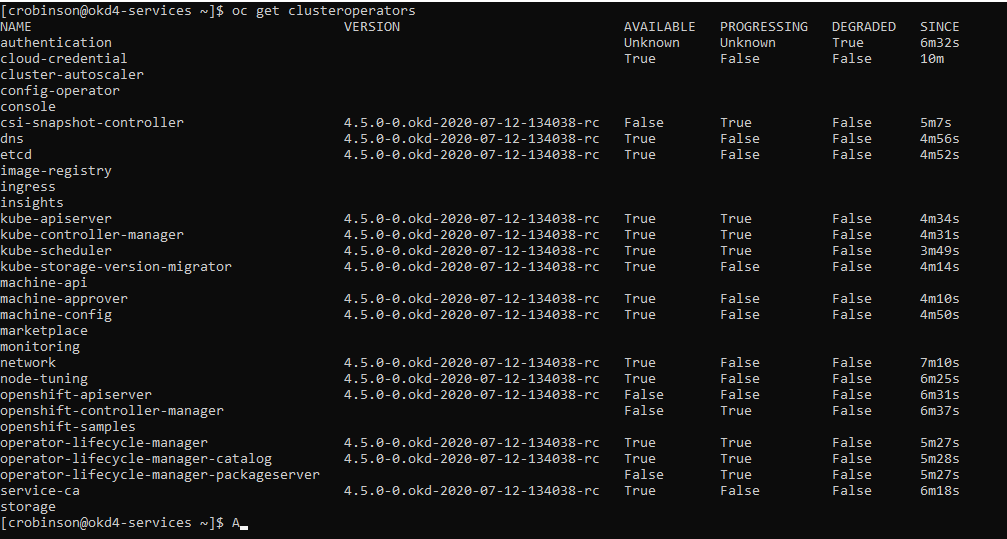
Task: Click the operator-lifecycle-manager-packageserver name
Action: tap(160, 475)
